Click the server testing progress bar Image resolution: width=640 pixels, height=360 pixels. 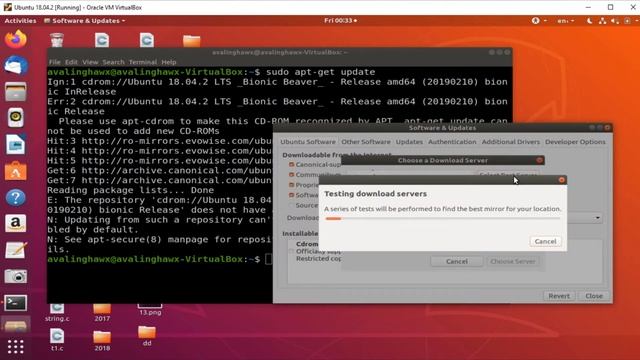[x=442, y=219]
